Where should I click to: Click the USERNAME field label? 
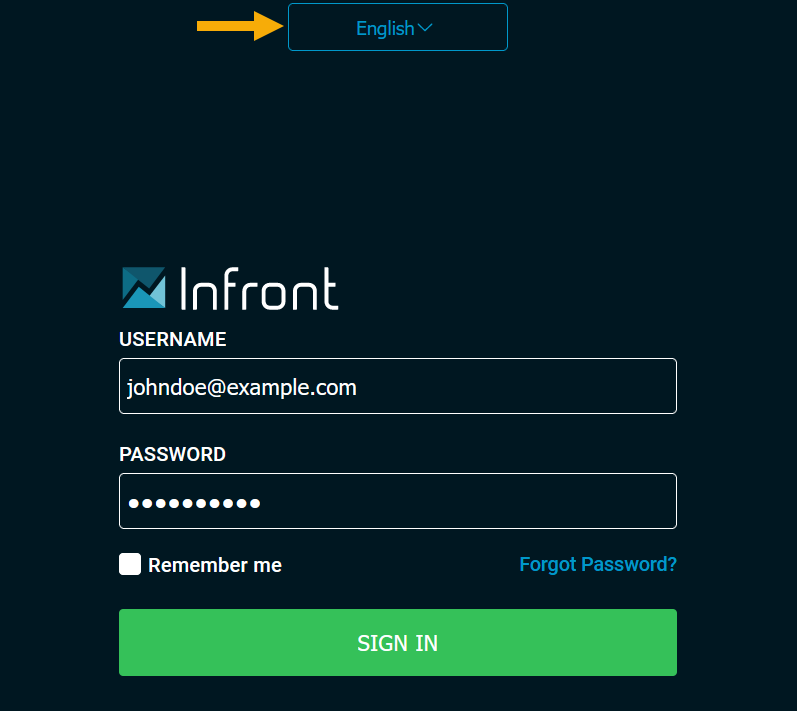[x=173, y=340]
